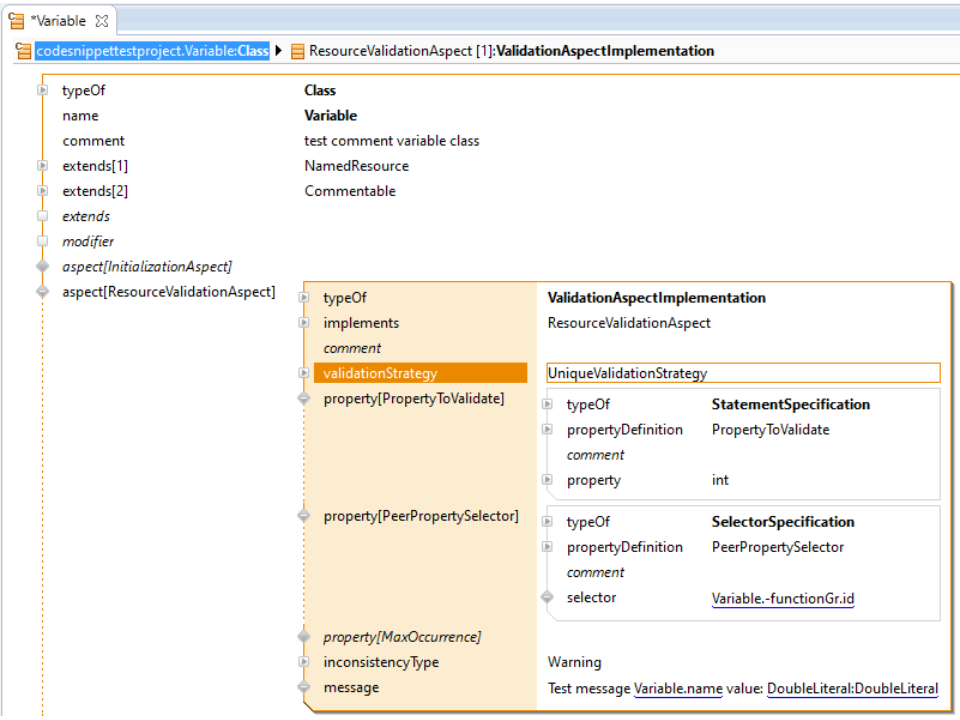Screen dimensions: 960x720
Task: Expand the implements ResourceValidationAspect row
Action: click(304, 323)
